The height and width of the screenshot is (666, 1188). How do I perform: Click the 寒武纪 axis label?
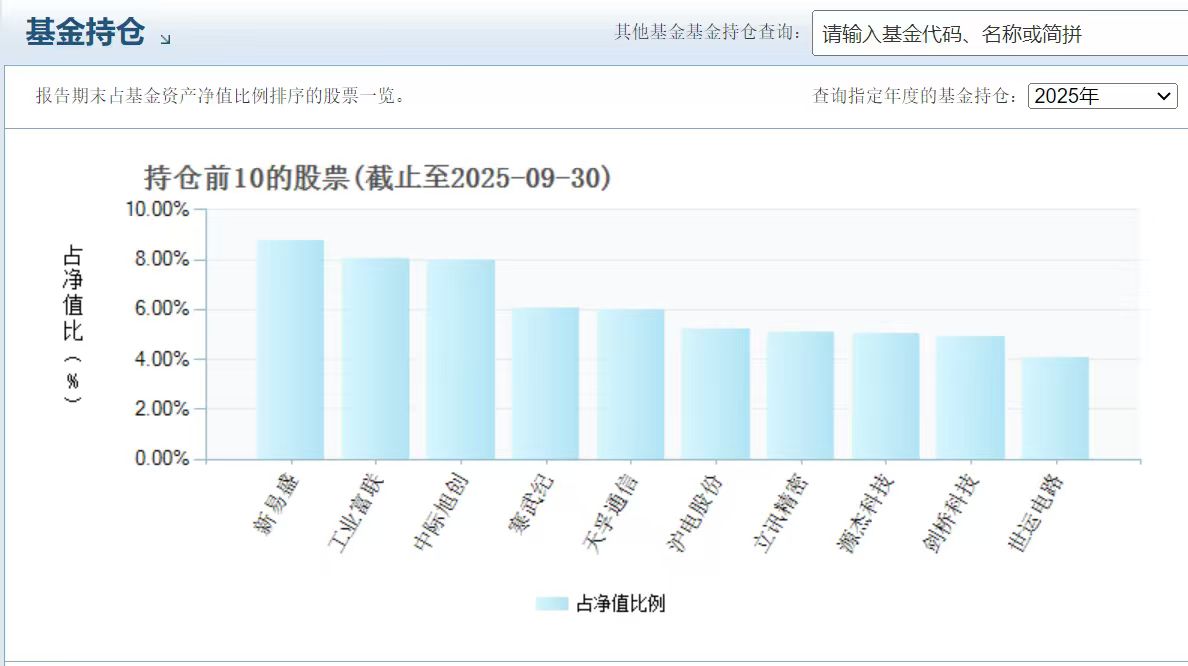531,504
